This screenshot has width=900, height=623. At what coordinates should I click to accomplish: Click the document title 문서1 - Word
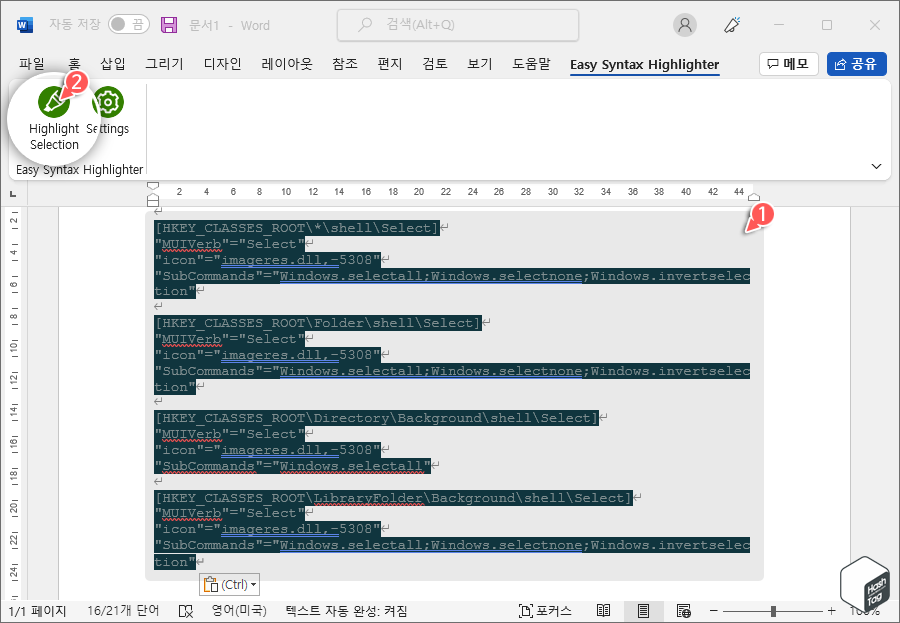(230, 25)
